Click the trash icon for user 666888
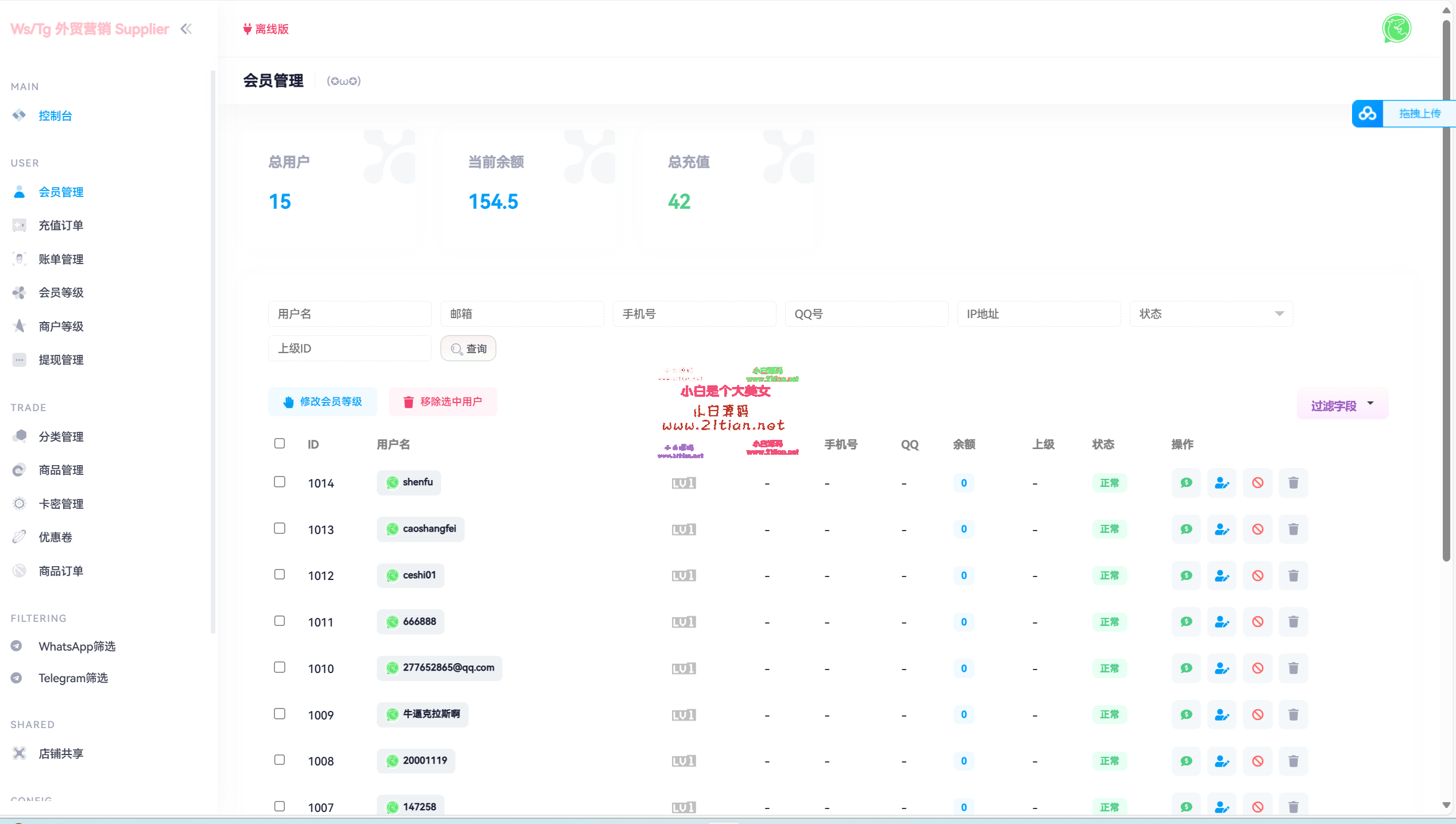 click(1293, 622)
